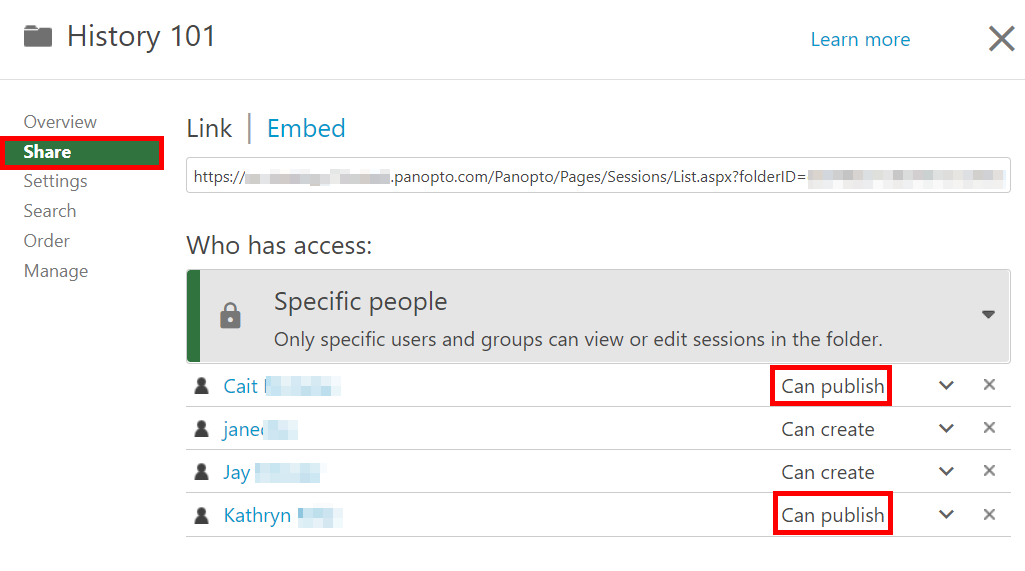Open janed's permission level chevron
1025x571 pixels.
[946, 429]
